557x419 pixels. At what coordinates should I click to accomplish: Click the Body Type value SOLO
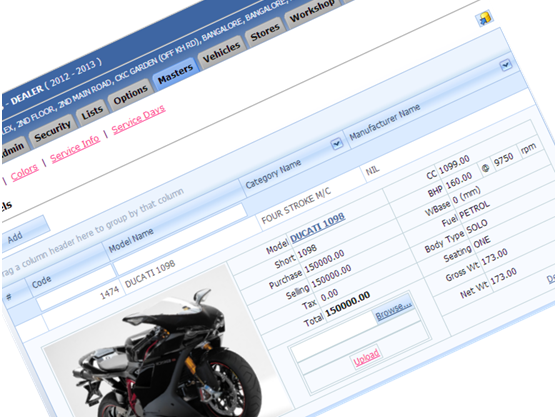click(x=477, y=227)
